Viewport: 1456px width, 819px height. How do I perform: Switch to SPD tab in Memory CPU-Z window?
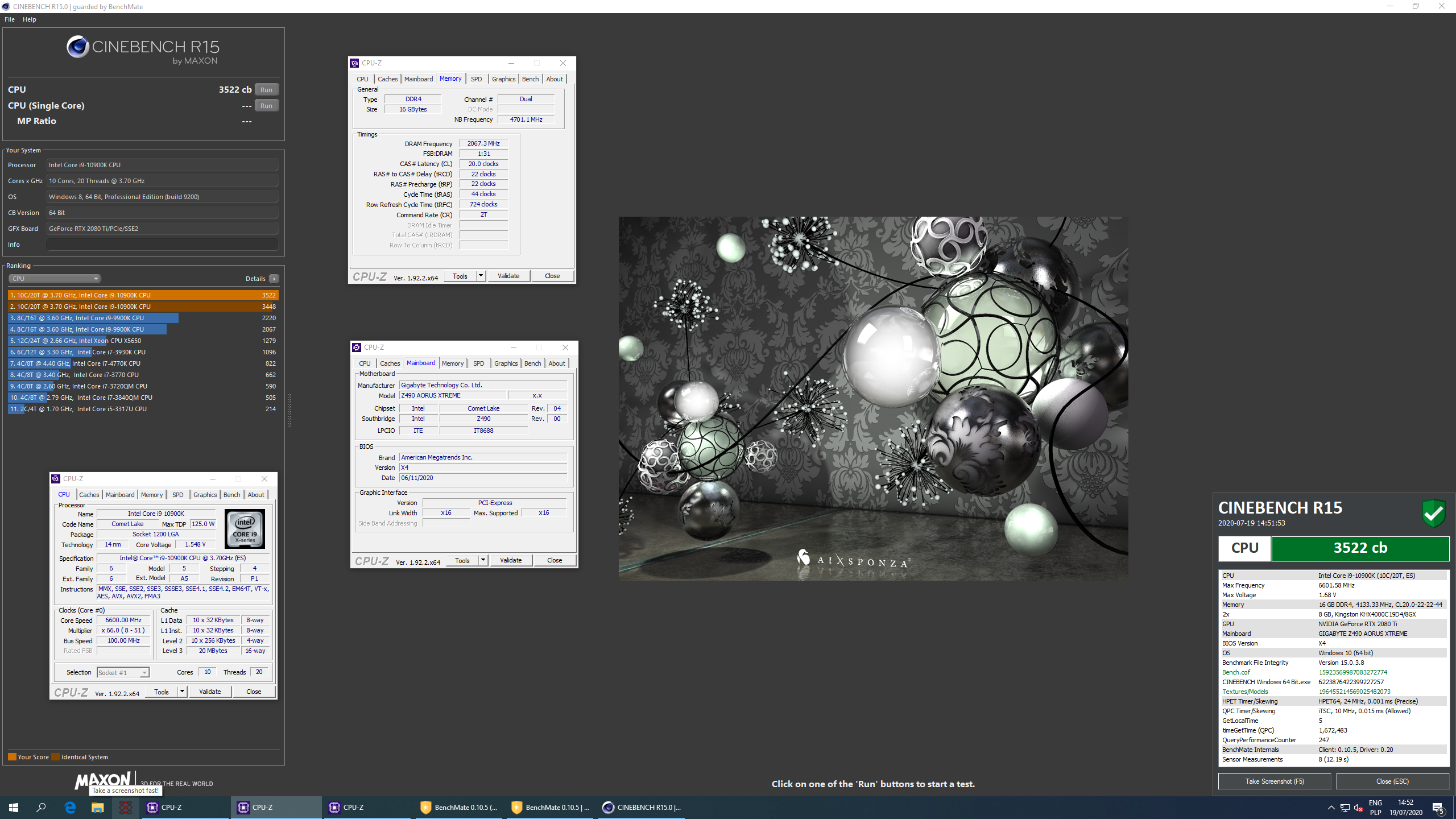[476, 79]
